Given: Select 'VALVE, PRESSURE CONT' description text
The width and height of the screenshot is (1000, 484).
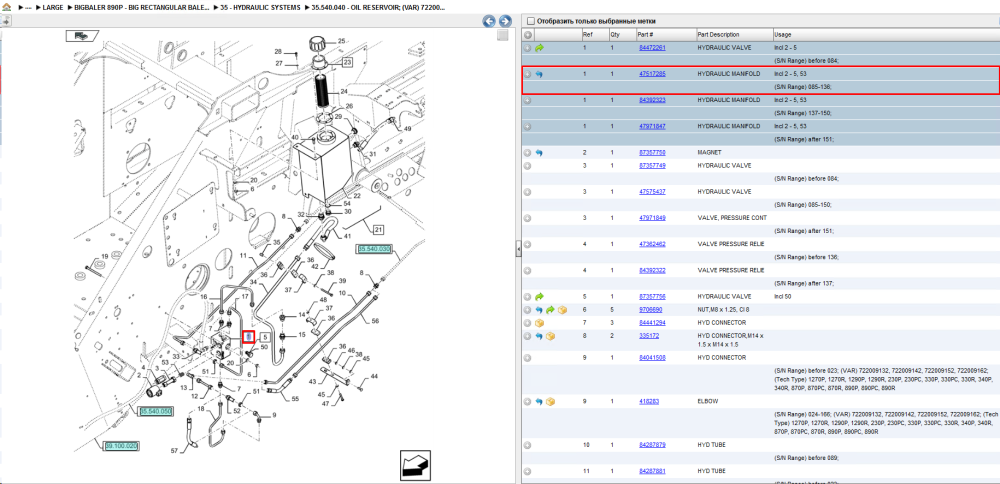Looking at the screenshot, I should 733,218.
